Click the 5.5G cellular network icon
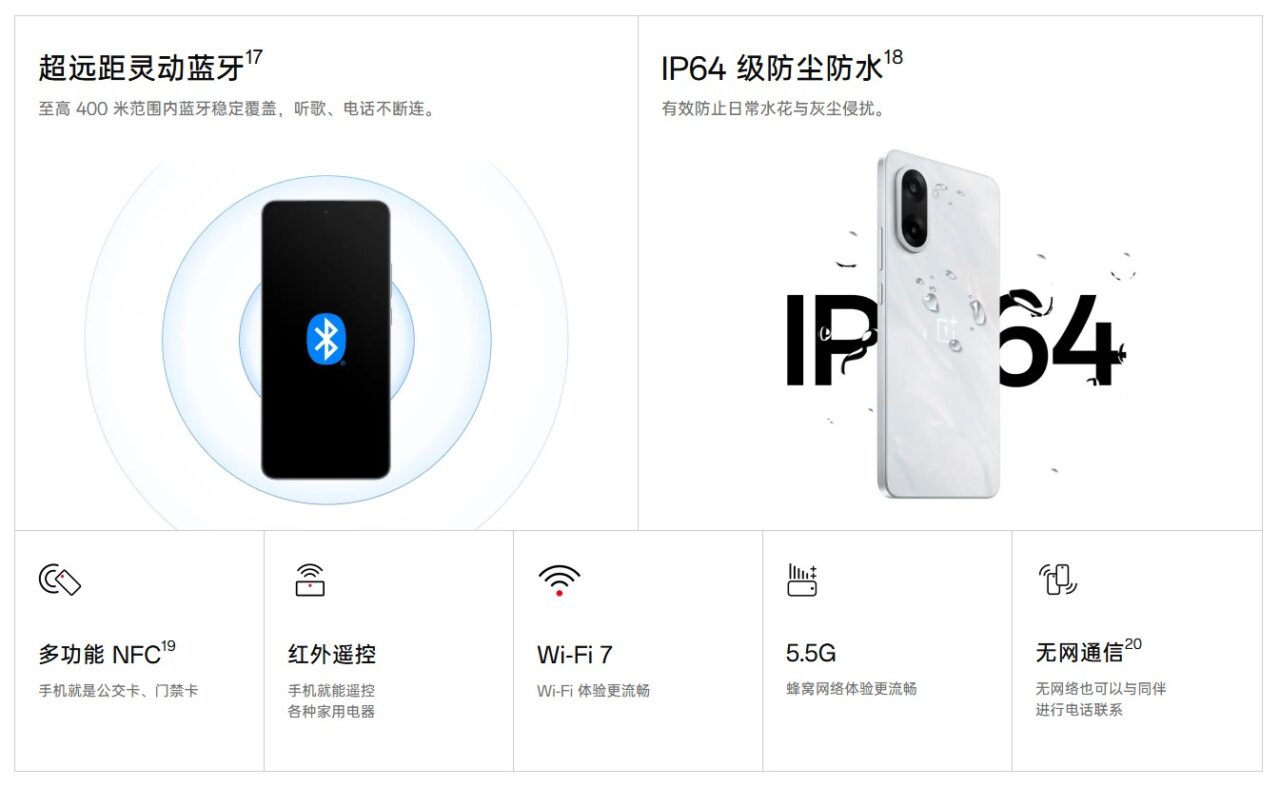 [802, 580]
